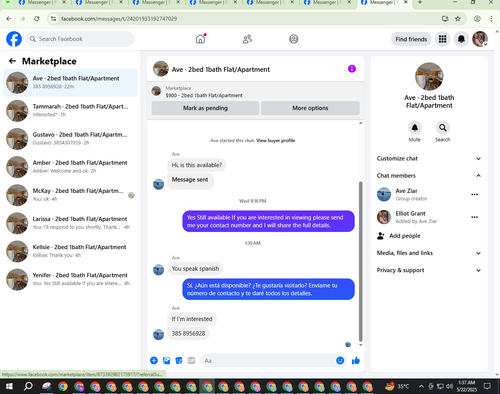This screenshot has height=394, width=500.
Task: Reload the page in Chrome
Action: (x=37, y=19)
